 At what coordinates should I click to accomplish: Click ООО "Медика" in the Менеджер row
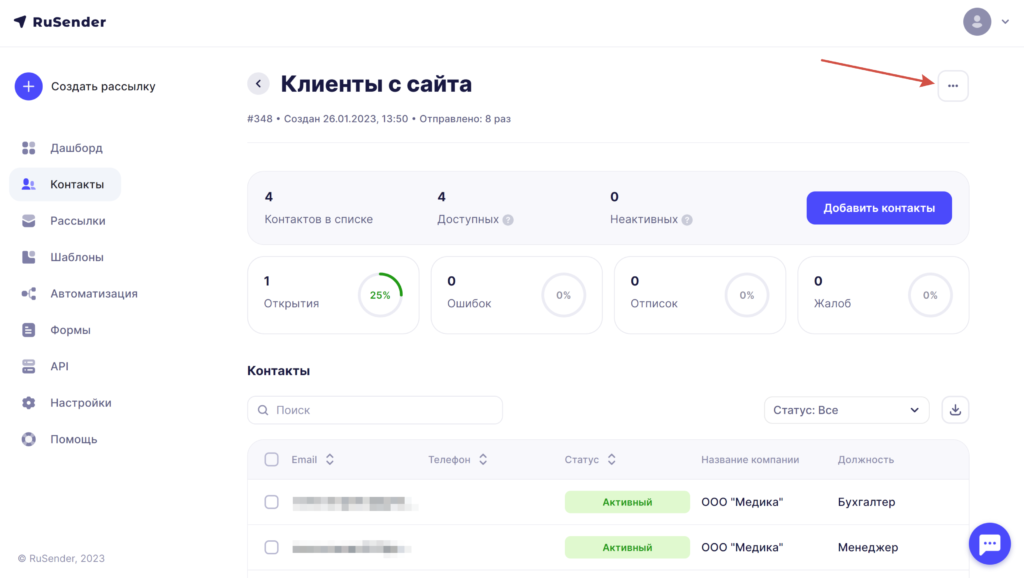click(742, 547)
